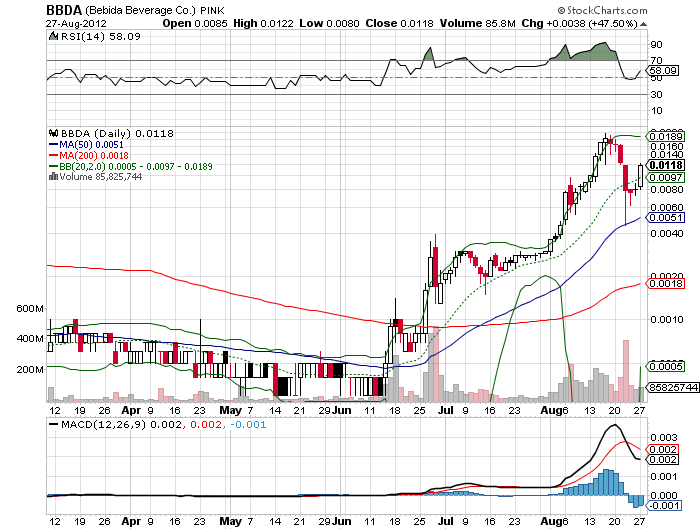The height and width of the screenshot is (530, 700).
Task: Click the 58.09 RSI value tag
Action: pos(662,71)
